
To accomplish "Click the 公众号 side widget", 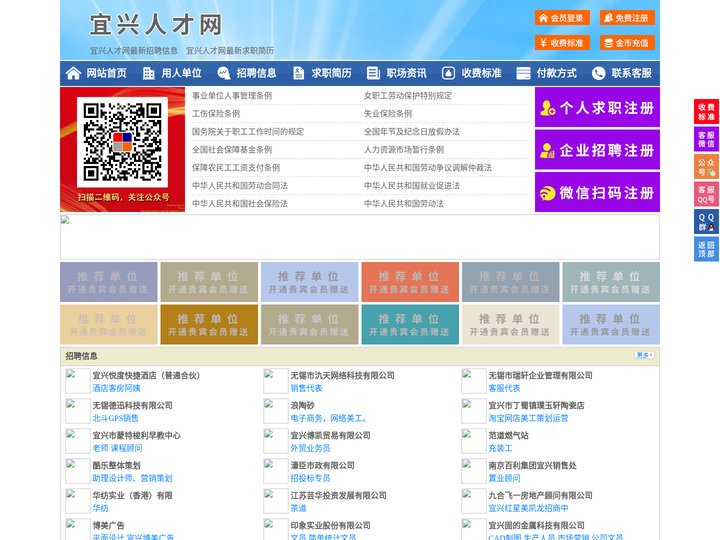I will pos(706,167).
